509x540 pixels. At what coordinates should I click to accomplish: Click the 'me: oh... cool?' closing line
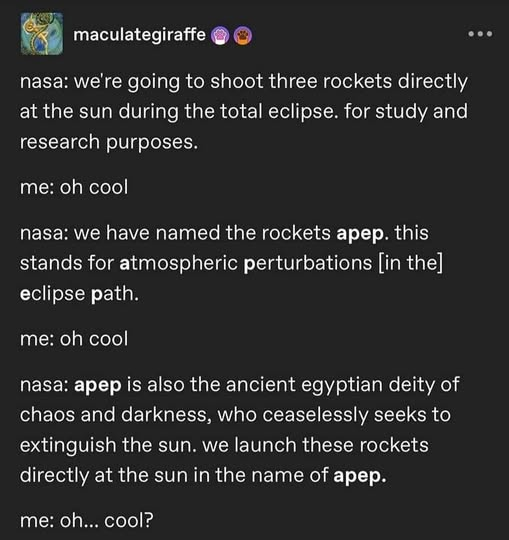[86, 520]
